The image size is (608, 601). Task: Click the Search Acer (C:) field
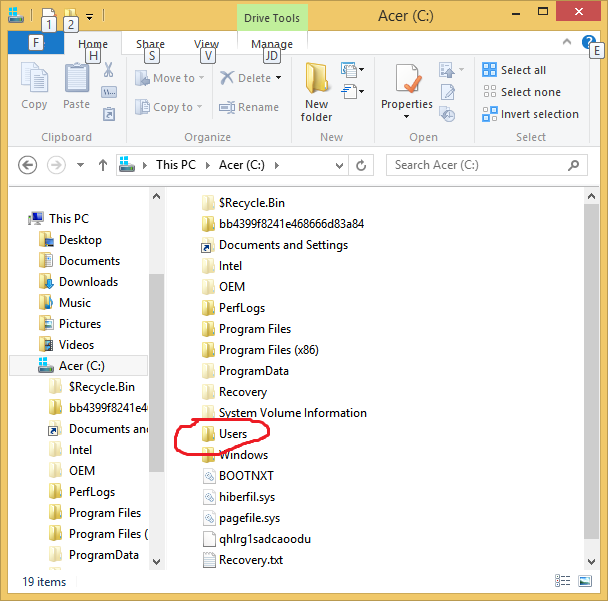[487, 165]
